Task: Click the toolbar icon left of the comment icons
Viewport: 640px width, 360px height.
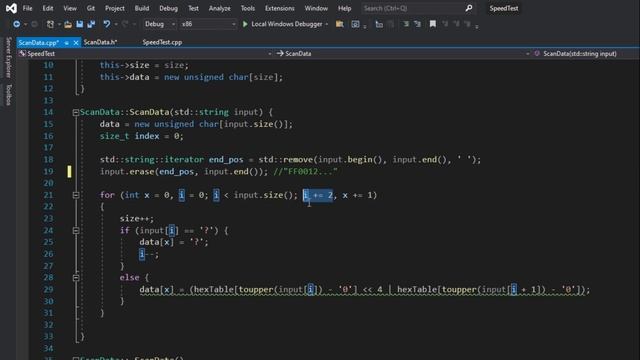Action: (x=379, y=24)
